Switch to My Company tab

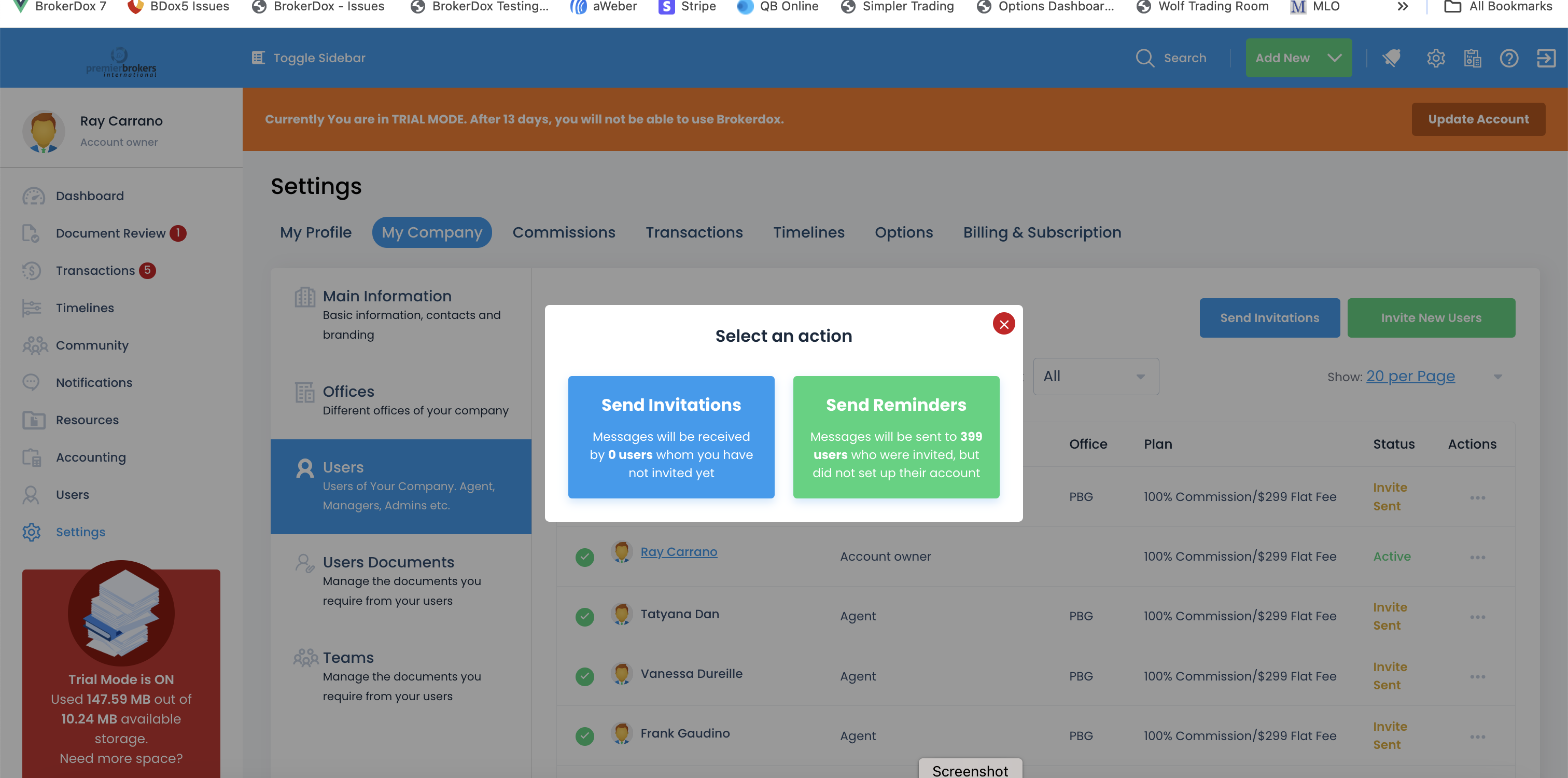(431, 232)
